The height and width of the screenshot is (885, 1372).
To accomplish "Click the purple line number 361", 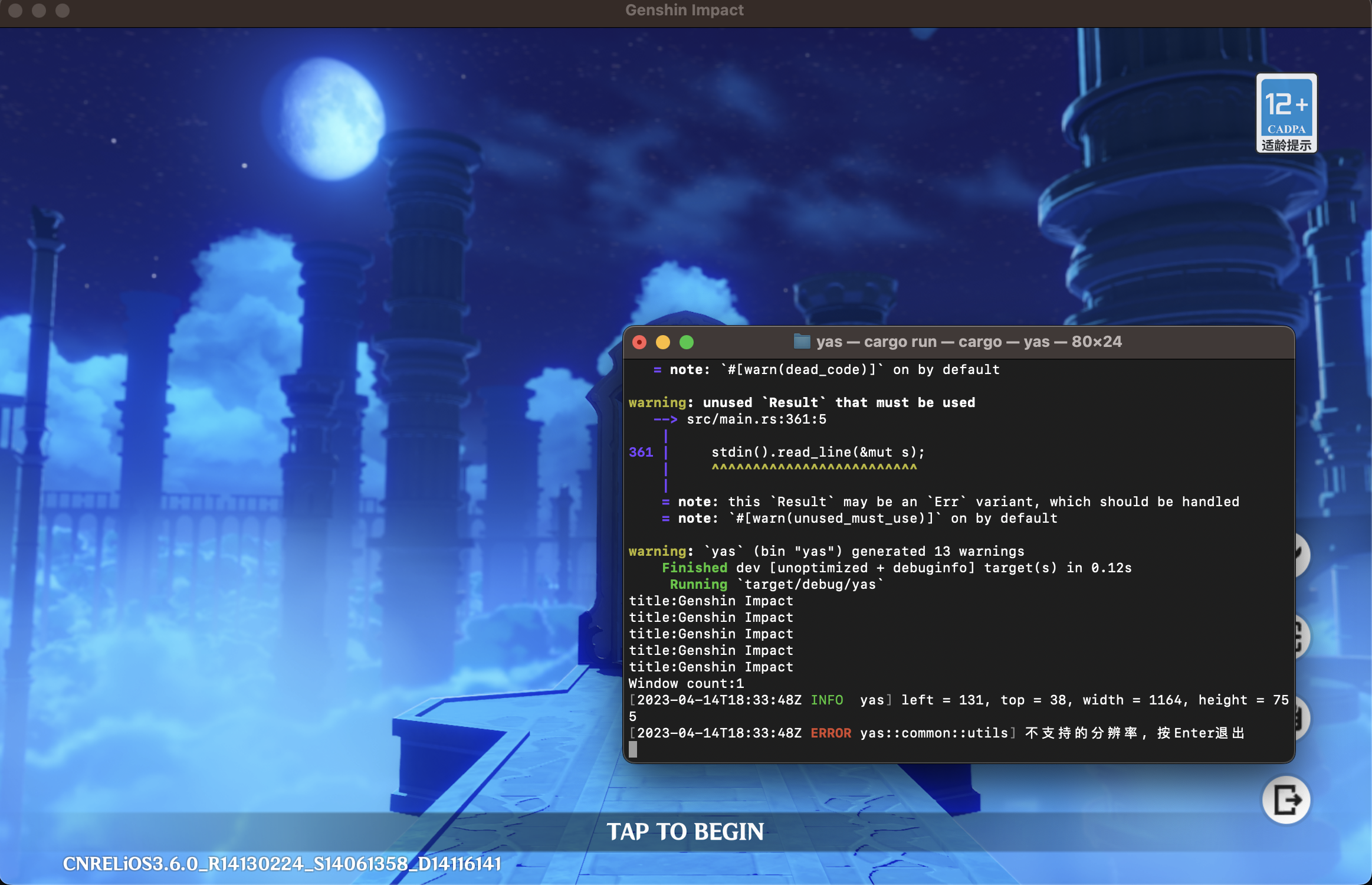I will 641,452.
